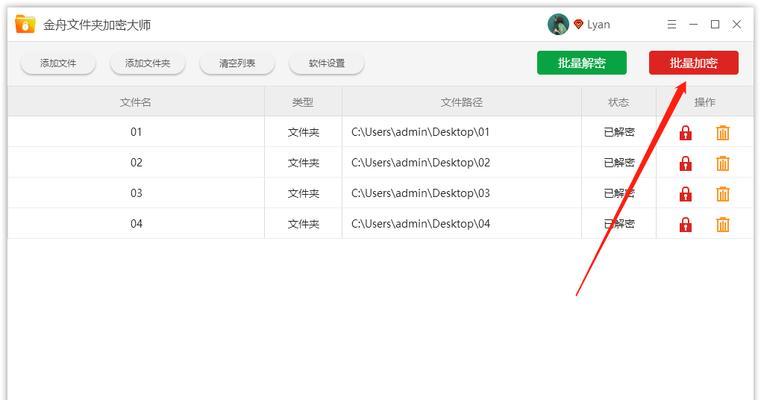
Task: Click the lock icon for folder 04
Action: click(685, 224)
